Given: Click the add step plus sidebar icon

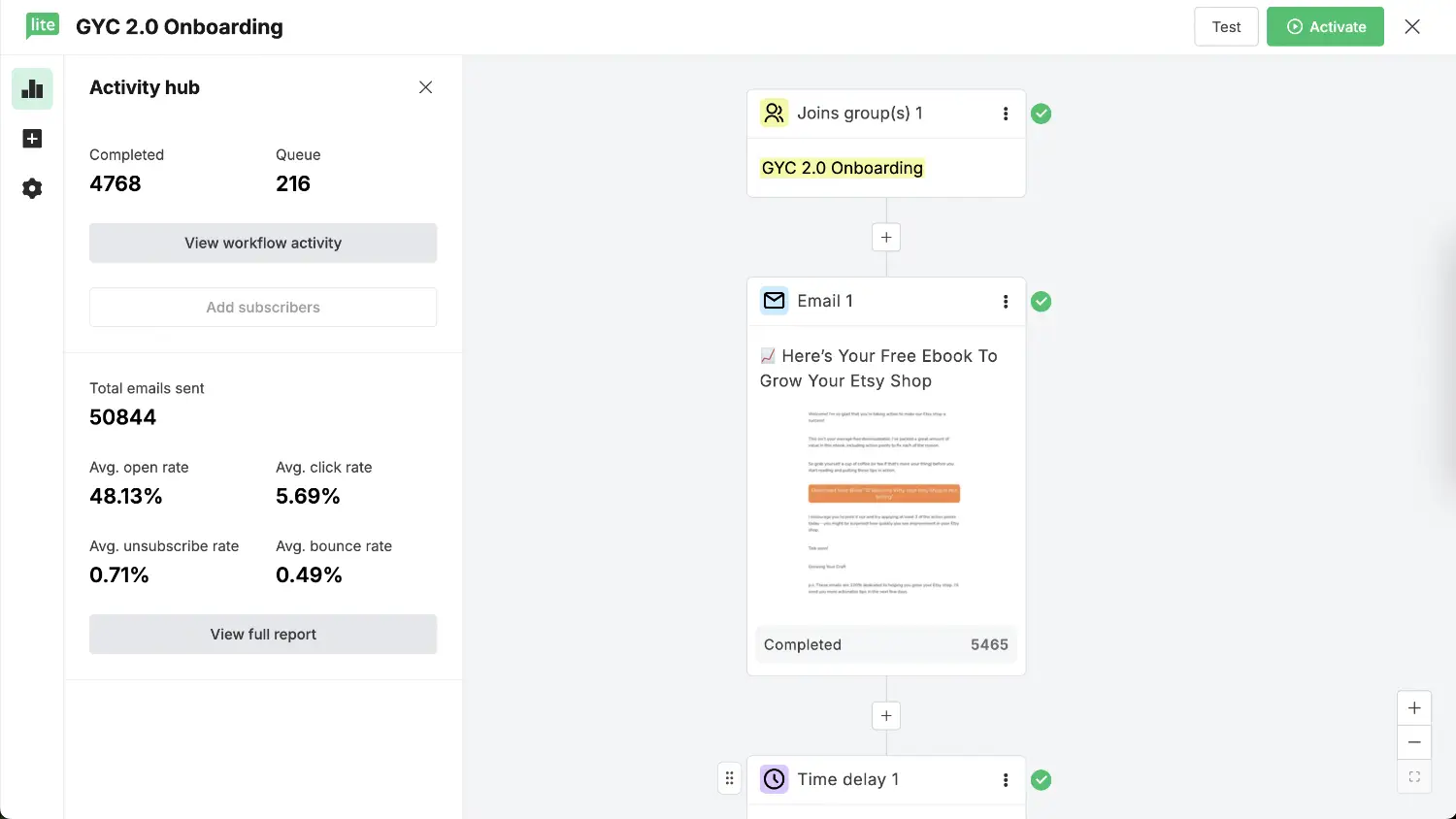Looking at the screenshot, I should pyautogui.click(x=32, y=139).
